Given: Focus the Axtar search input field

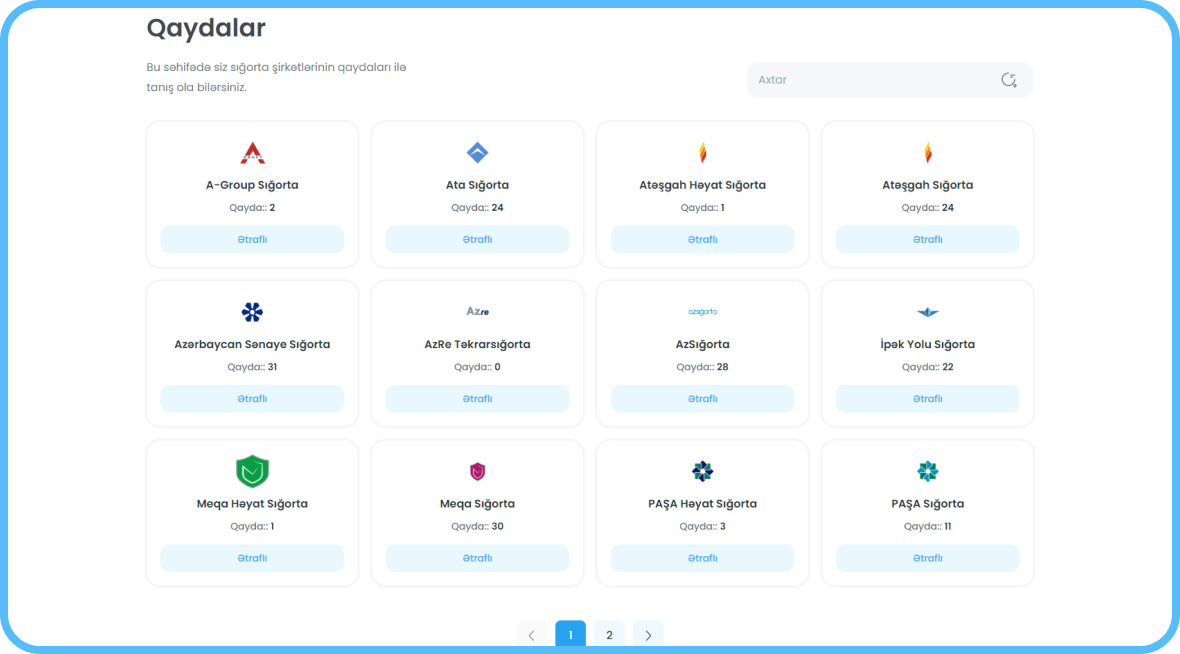Looking at the screenshot, I should 870,80.
